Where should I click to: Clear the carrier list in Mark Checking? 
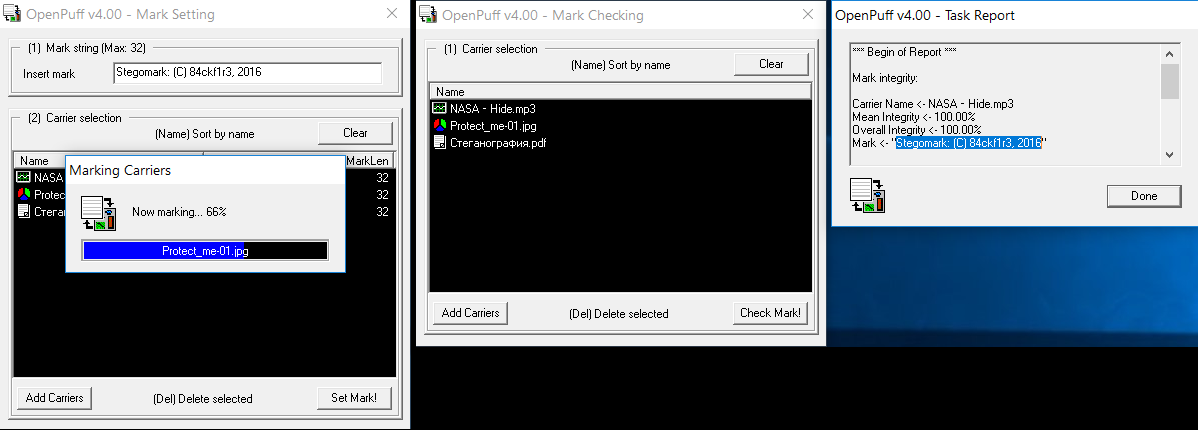coord(771,64)
